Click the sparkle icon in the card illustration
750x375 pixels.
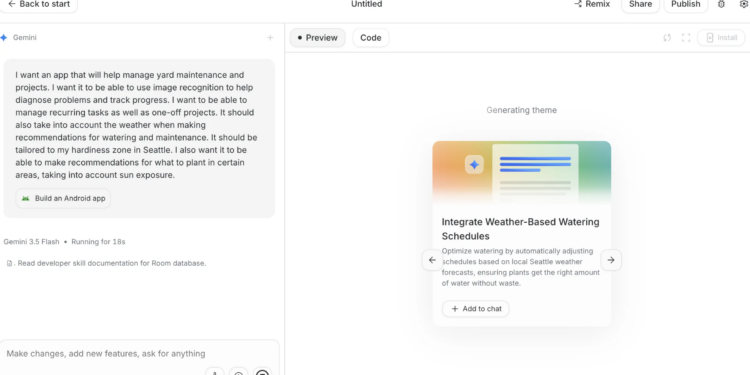point(474,165)
